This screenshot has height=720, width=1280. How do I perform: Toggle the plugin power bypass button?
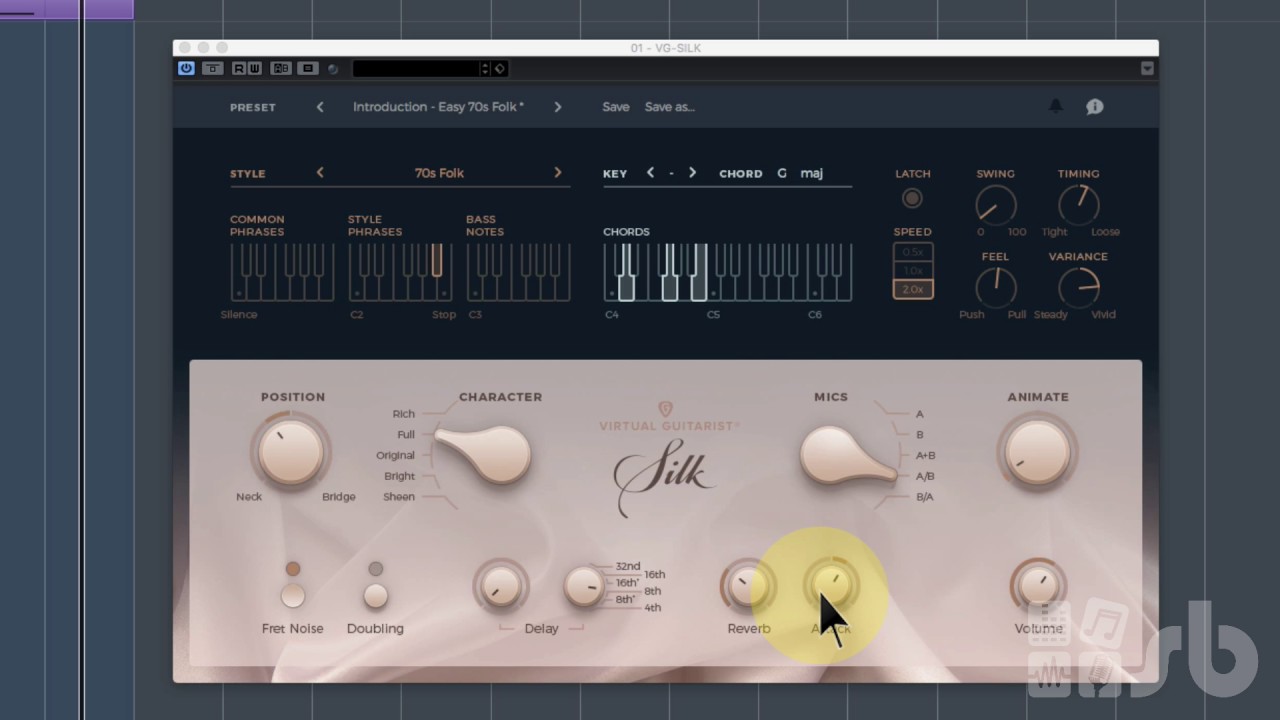tap(186, 68)
